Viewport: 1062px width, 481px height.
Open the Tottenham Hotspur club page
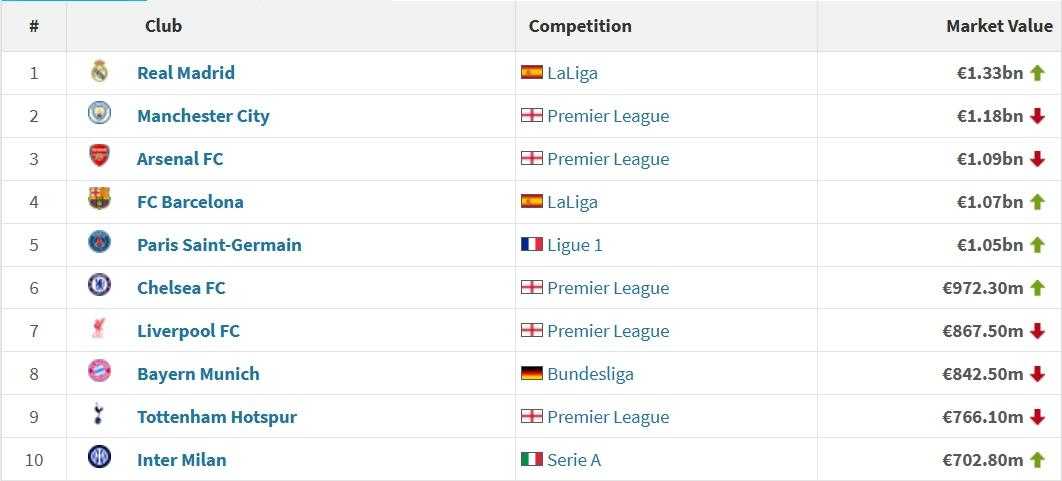[217, 417]
